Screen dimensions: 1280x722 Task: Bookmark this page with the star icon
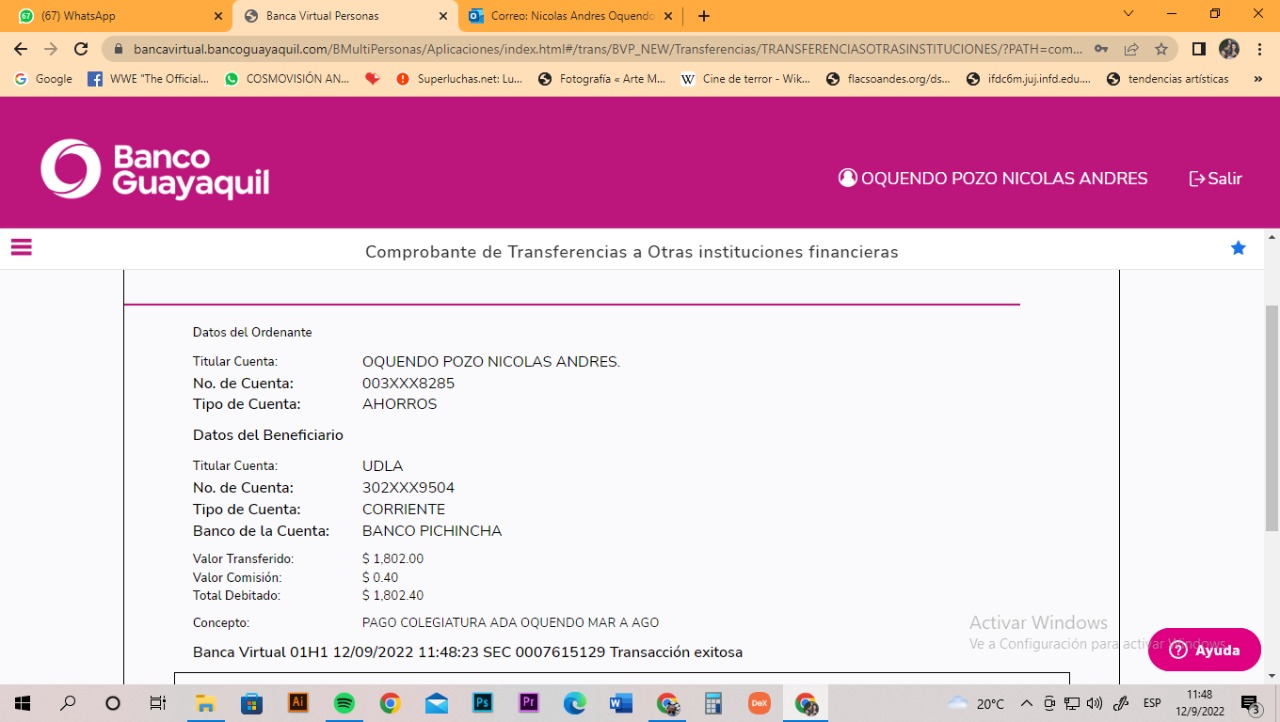(x=1161, y=49)
